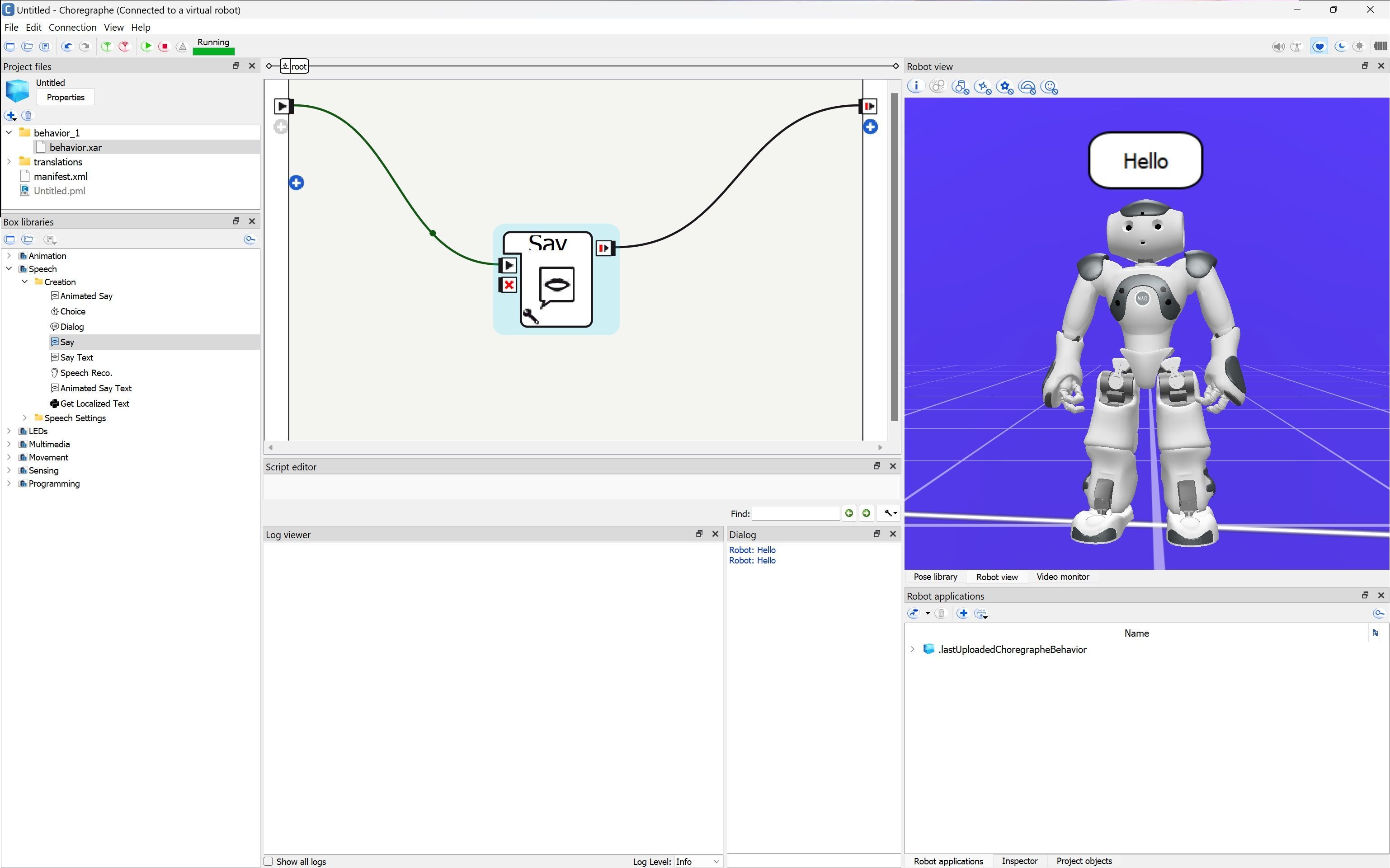This screenshot has width=1390, height=868.
Task: Expand the Animation box library
Action: click(9, 255)
